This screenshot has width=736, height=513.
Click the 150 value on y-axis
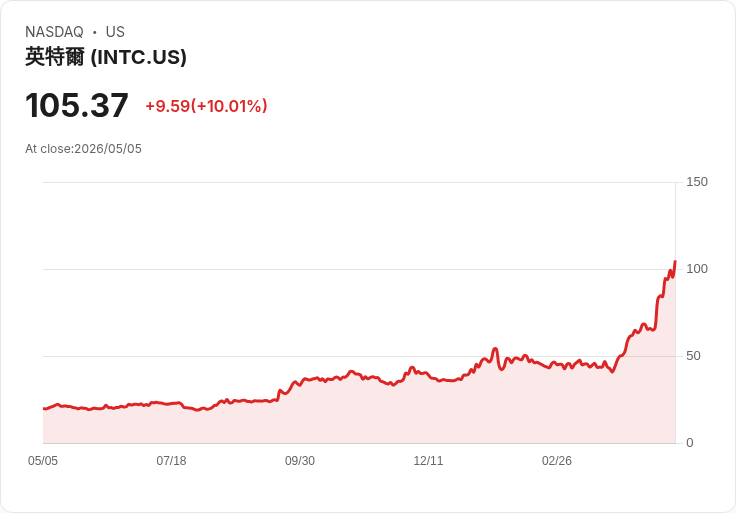tap(697, 182)
